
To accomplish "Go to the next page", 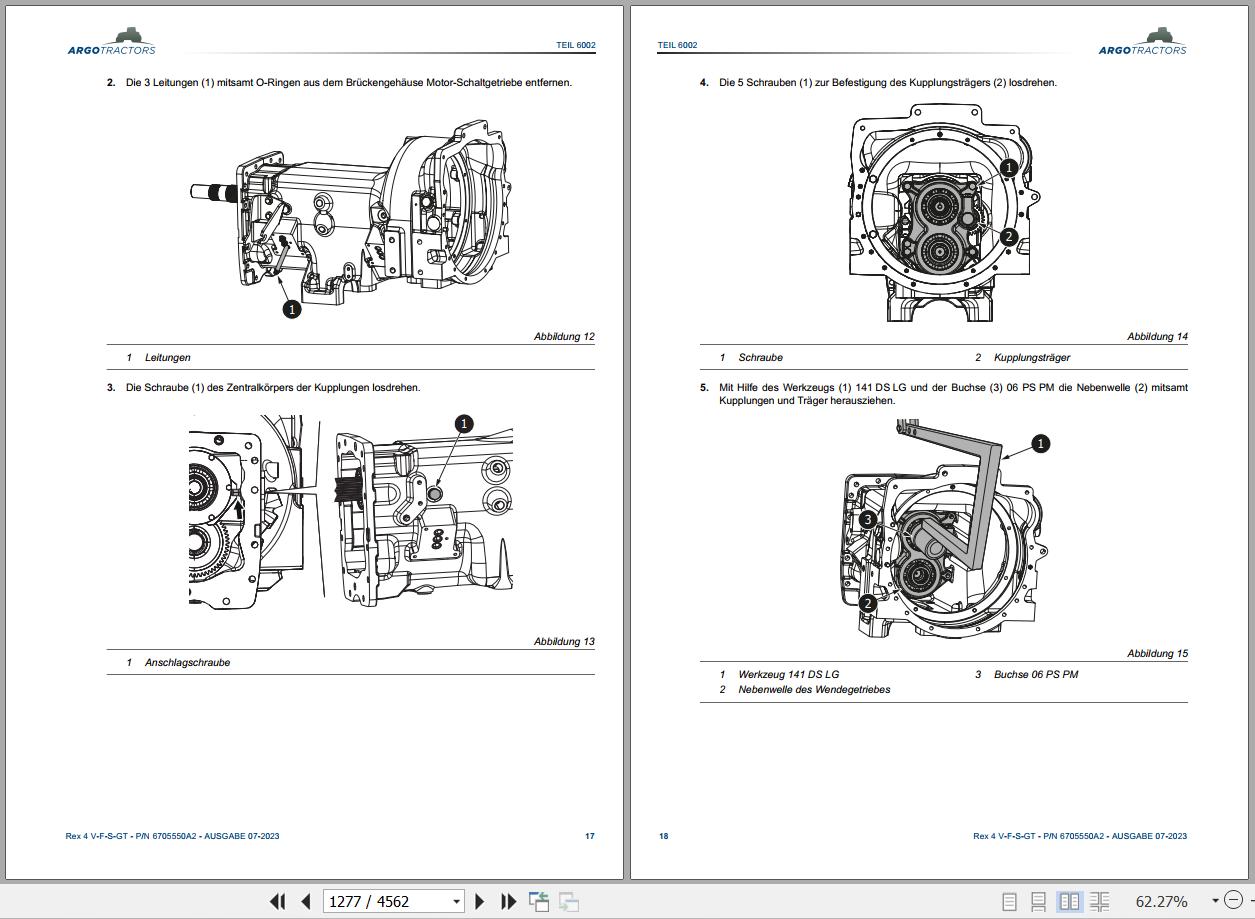I will [480, 901].
